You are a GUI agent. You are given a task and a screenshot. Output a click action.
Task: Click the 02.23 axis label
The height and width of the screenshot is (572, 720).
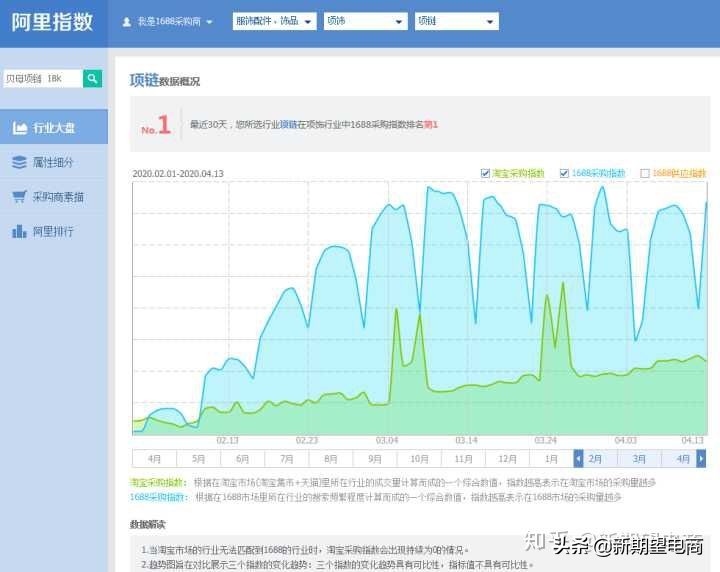tap(307, 440)
